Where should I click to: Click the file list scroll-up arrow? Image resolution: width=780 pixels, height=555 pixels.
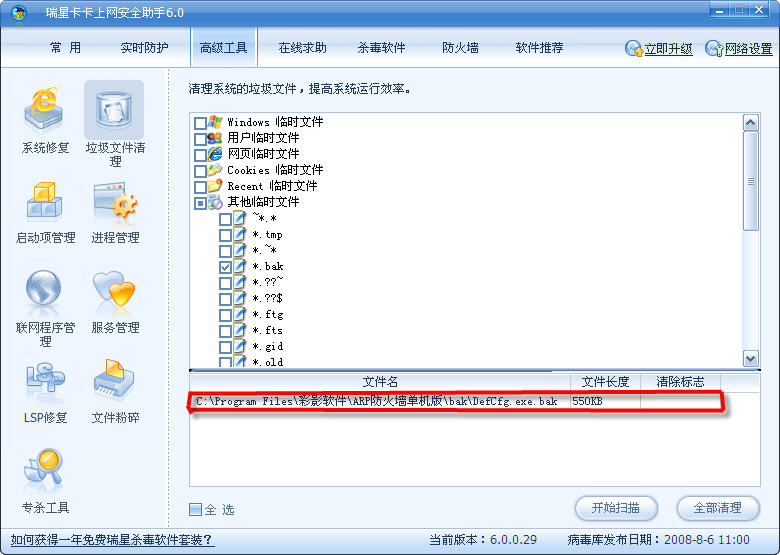751,122
